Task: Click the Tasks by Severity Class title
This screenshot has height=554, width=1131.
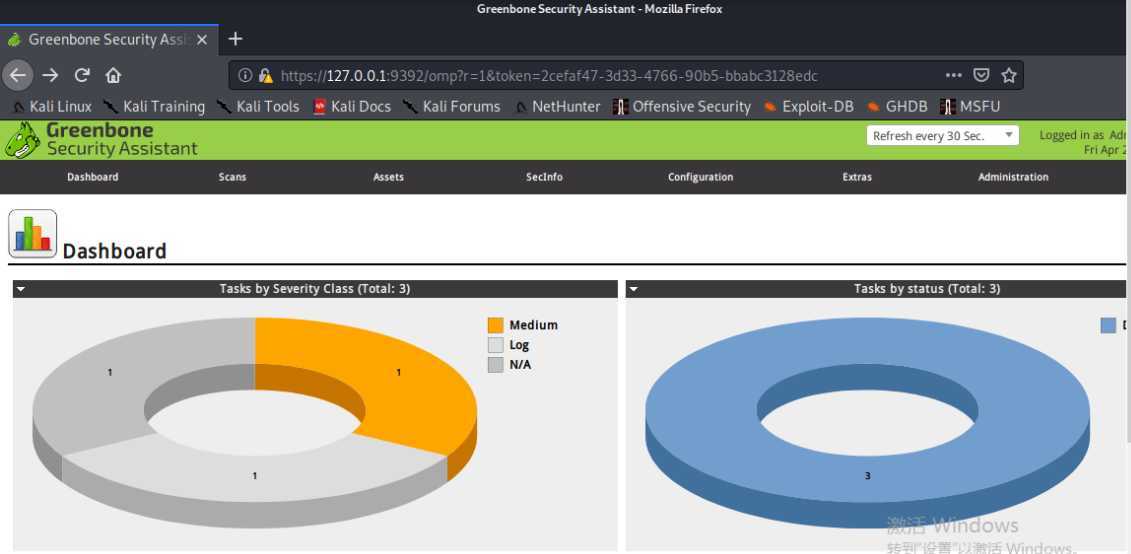Action: [x=314, y=289]
